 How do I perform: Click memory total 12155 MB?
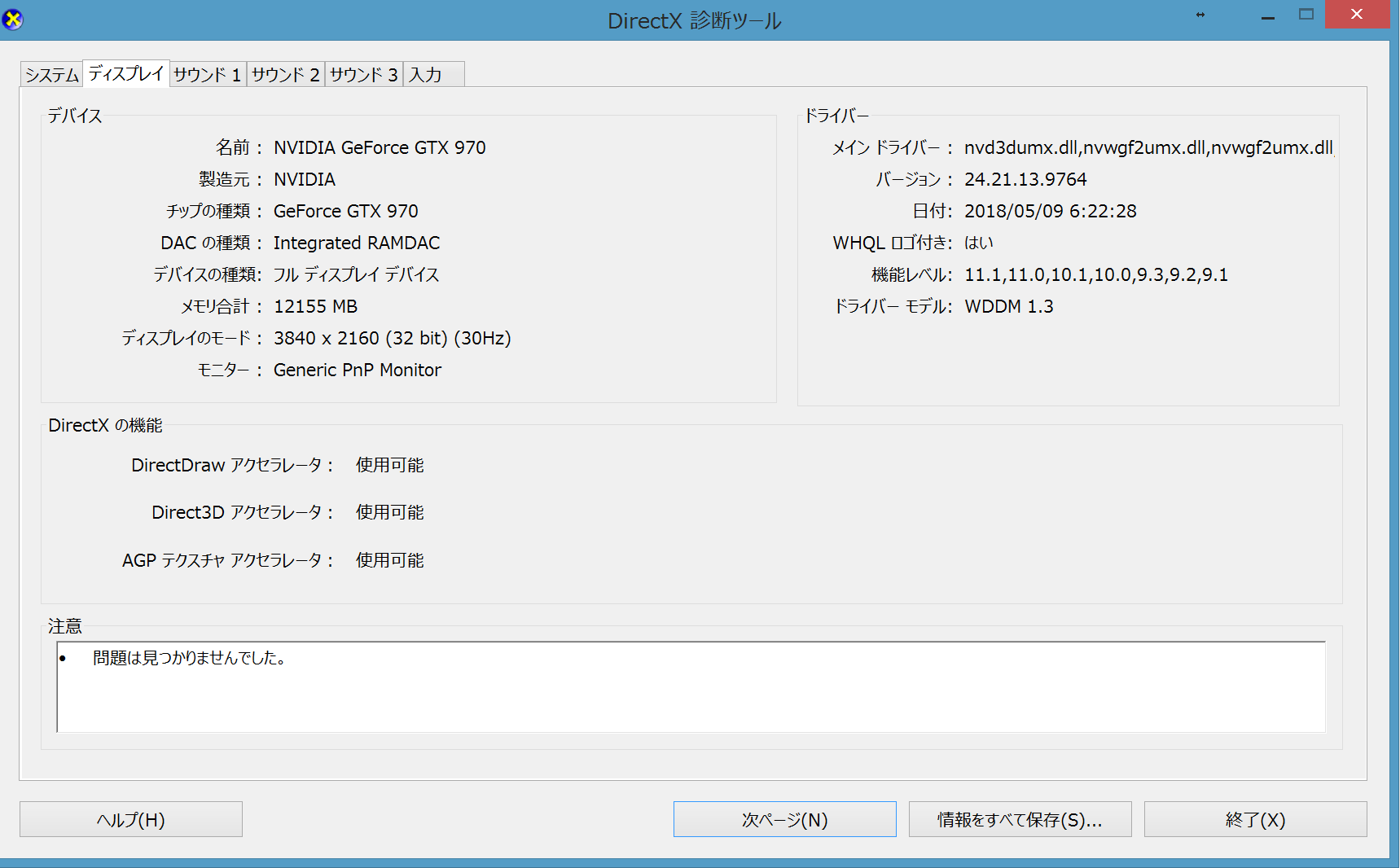(x=316, y=306)
